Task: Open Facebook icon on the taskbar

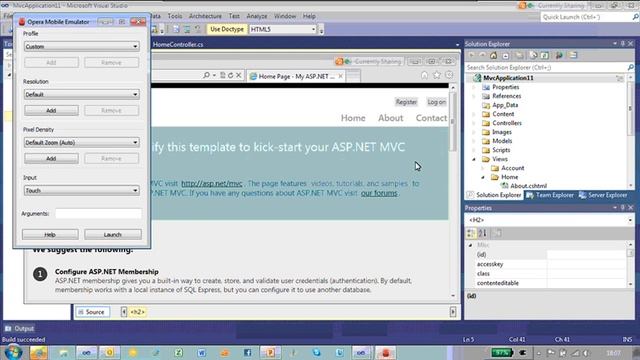Action: (x=247, y=353)
